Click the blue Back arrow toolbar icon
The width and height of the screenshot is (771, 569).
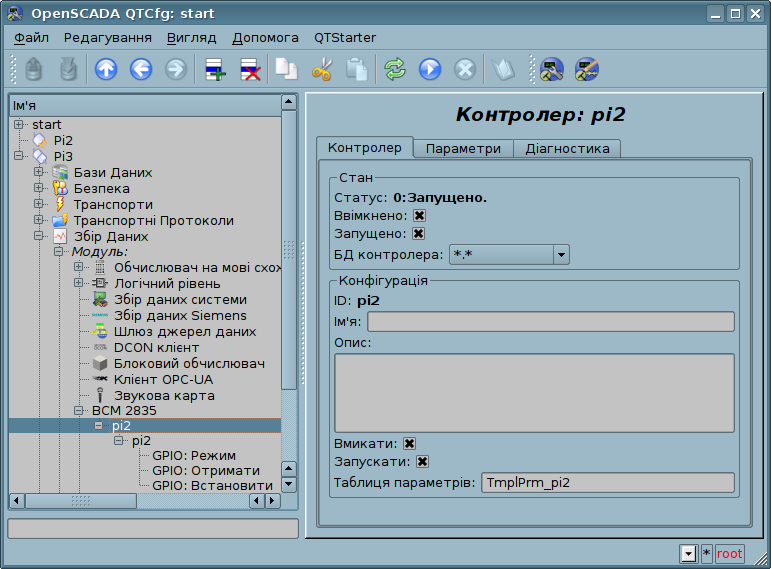[140, 69]
